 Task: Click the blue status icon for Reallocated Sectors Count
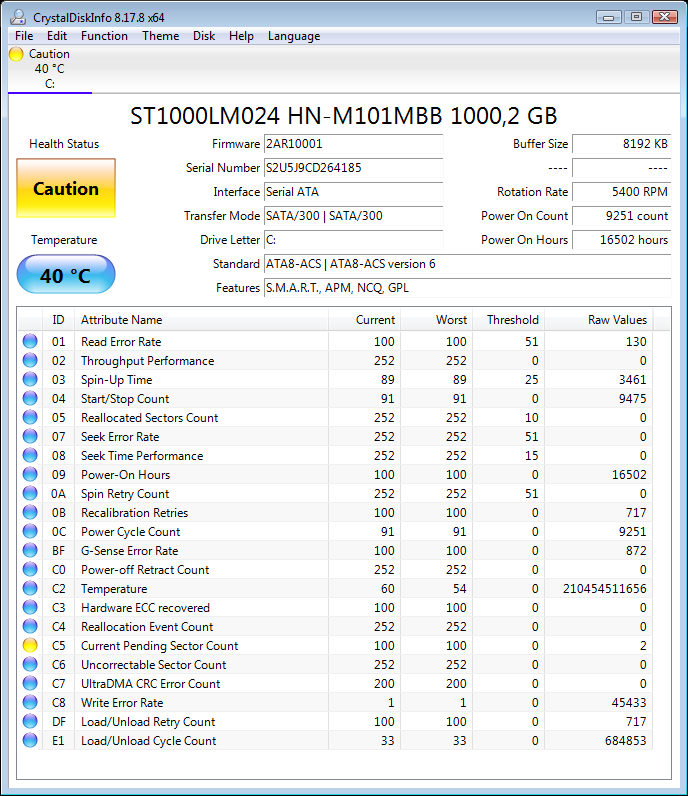[30, 417]
